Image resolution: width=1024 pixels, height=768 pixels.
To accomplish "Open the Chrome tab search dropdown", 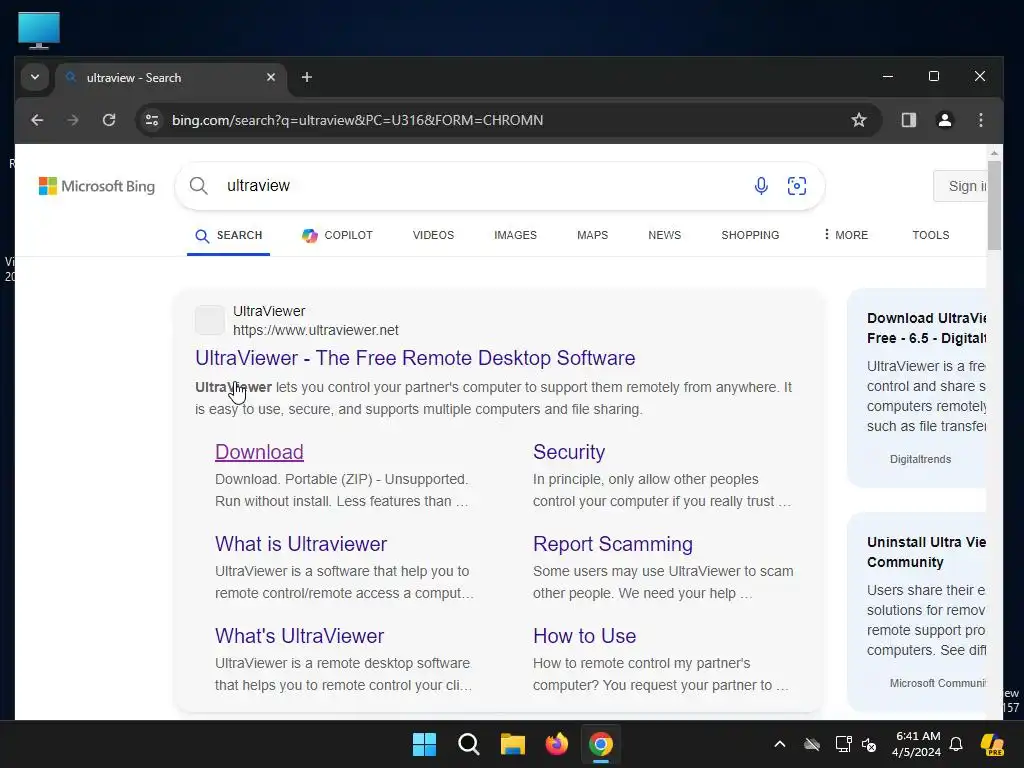I will [x=35, y=77].
